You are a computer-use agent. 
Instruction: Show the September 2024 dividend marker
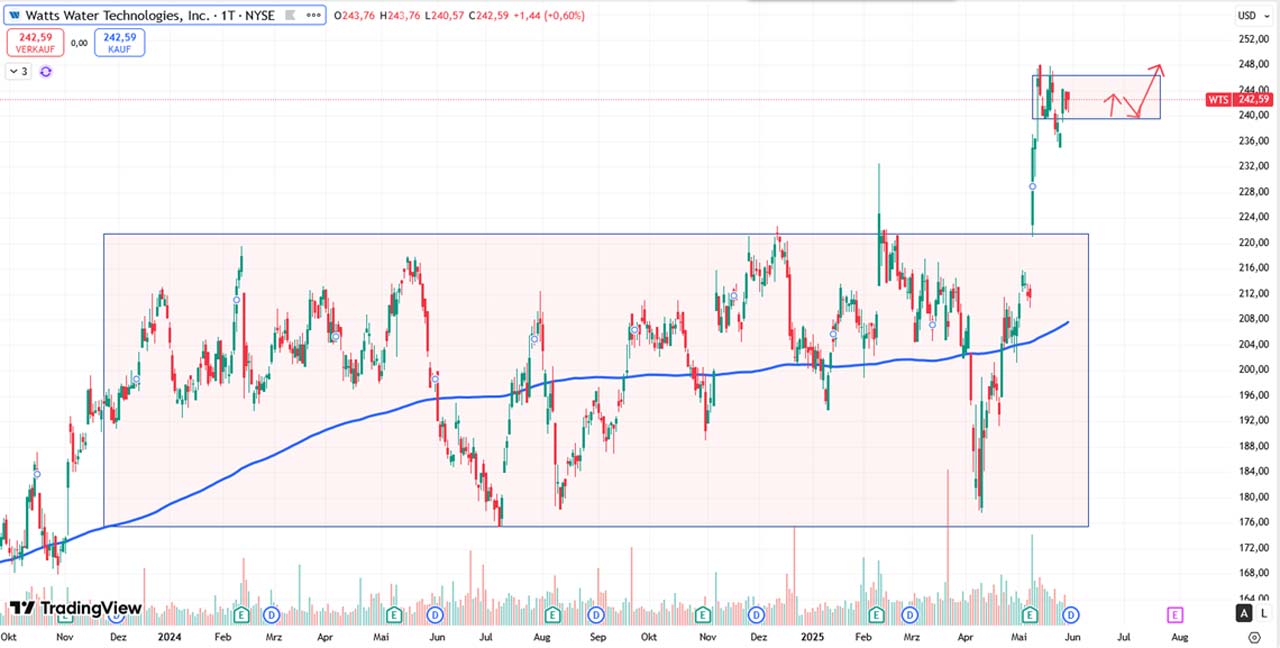coord(596,613)
